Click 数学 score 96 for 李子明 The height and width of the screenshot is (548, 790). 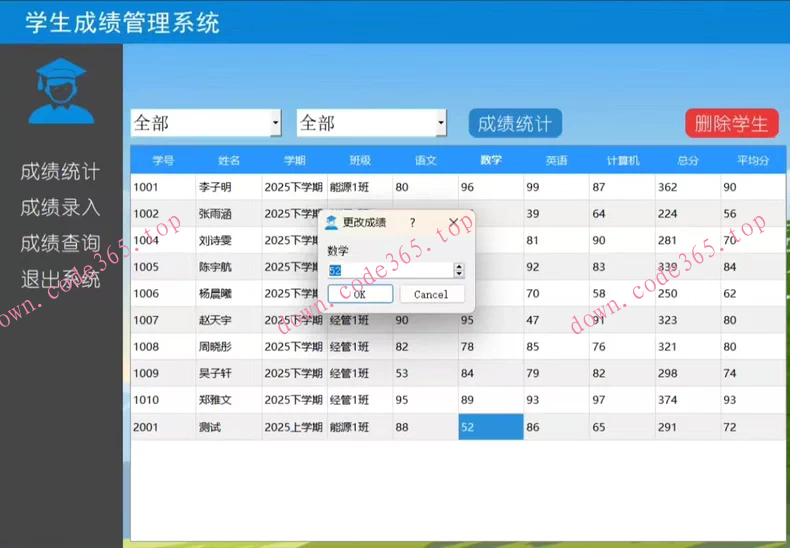[491, 187]
